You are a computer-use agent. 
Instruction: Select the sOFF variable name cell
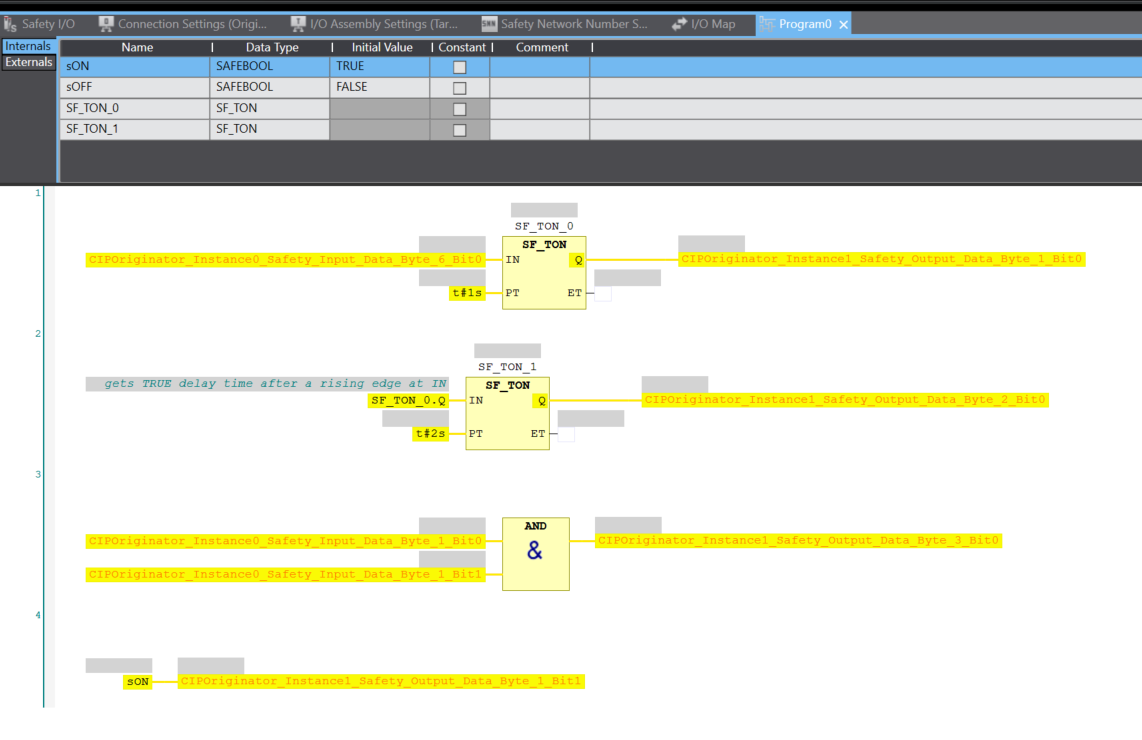(135, 87)
